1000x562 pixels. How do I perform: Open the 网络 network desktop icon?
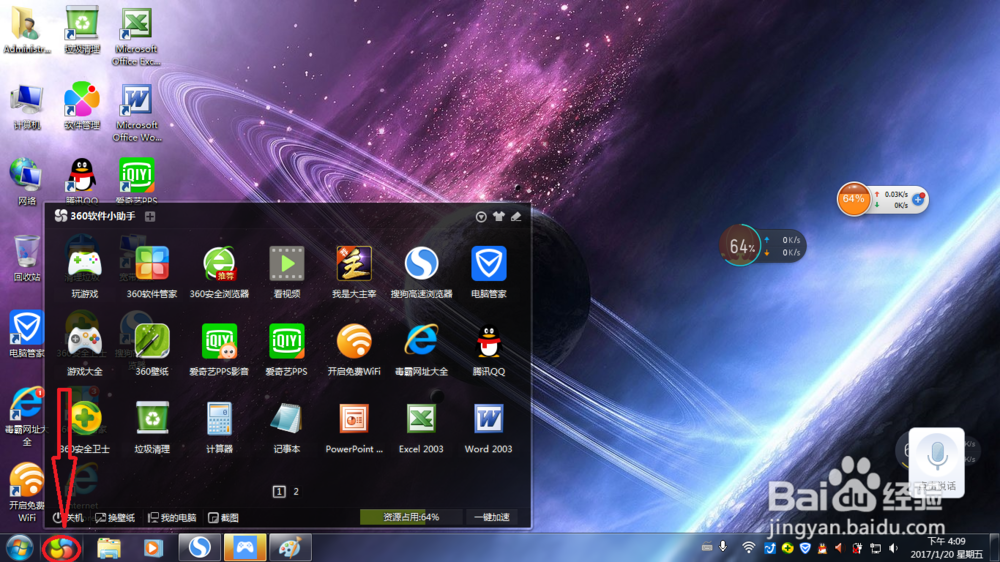click(26, 182)
